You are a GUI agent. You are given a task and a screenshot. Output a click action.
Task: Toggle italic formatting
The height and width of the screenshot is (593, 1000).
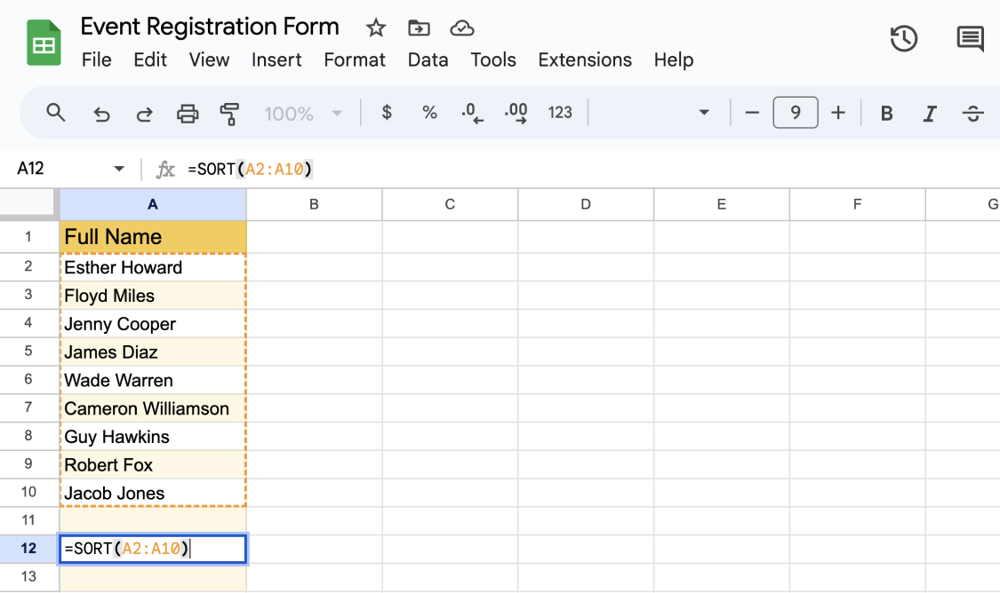point(930,113)
